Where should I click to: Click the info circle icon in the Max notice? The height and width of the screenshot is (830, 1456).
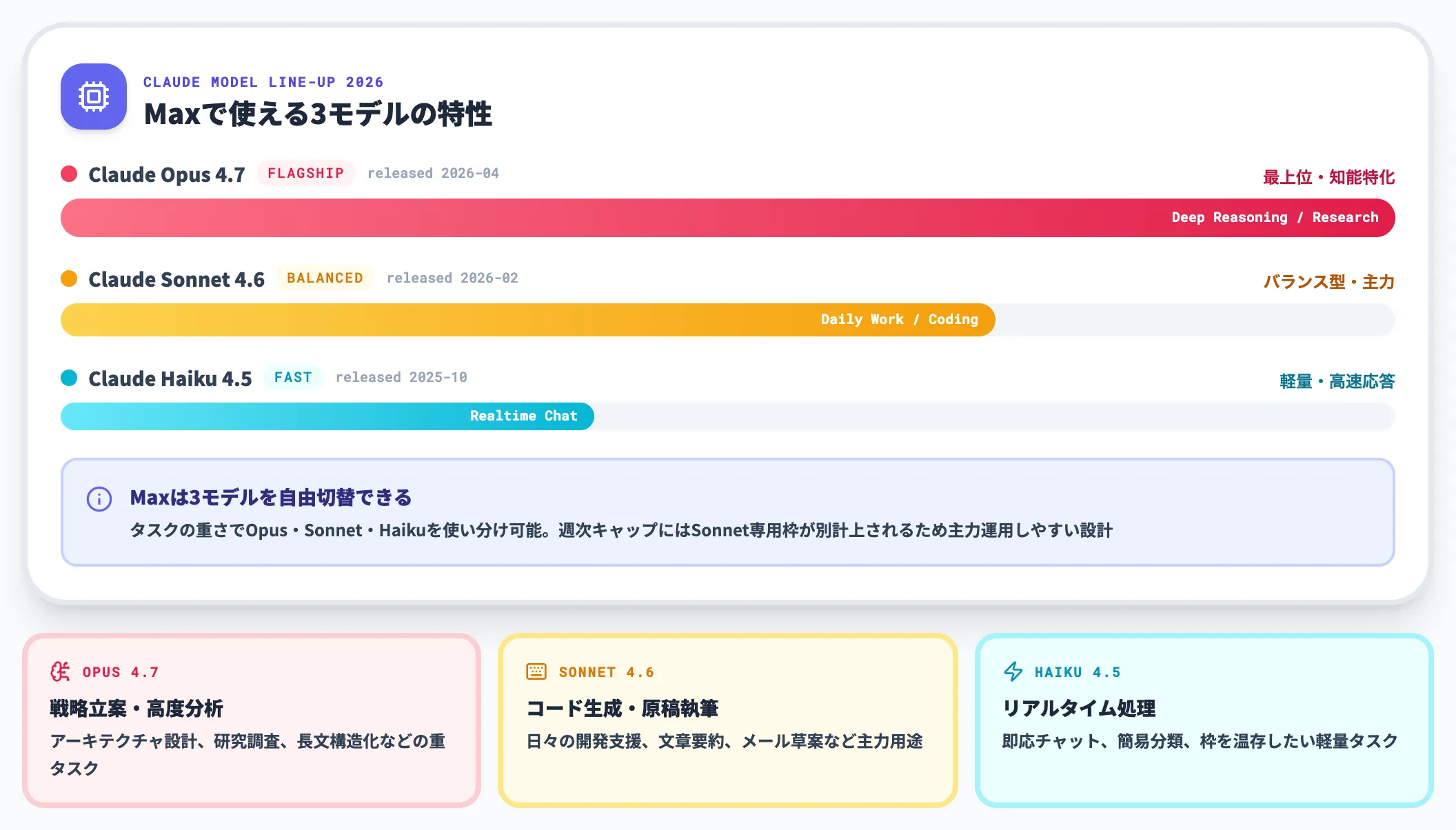[99, 498]
